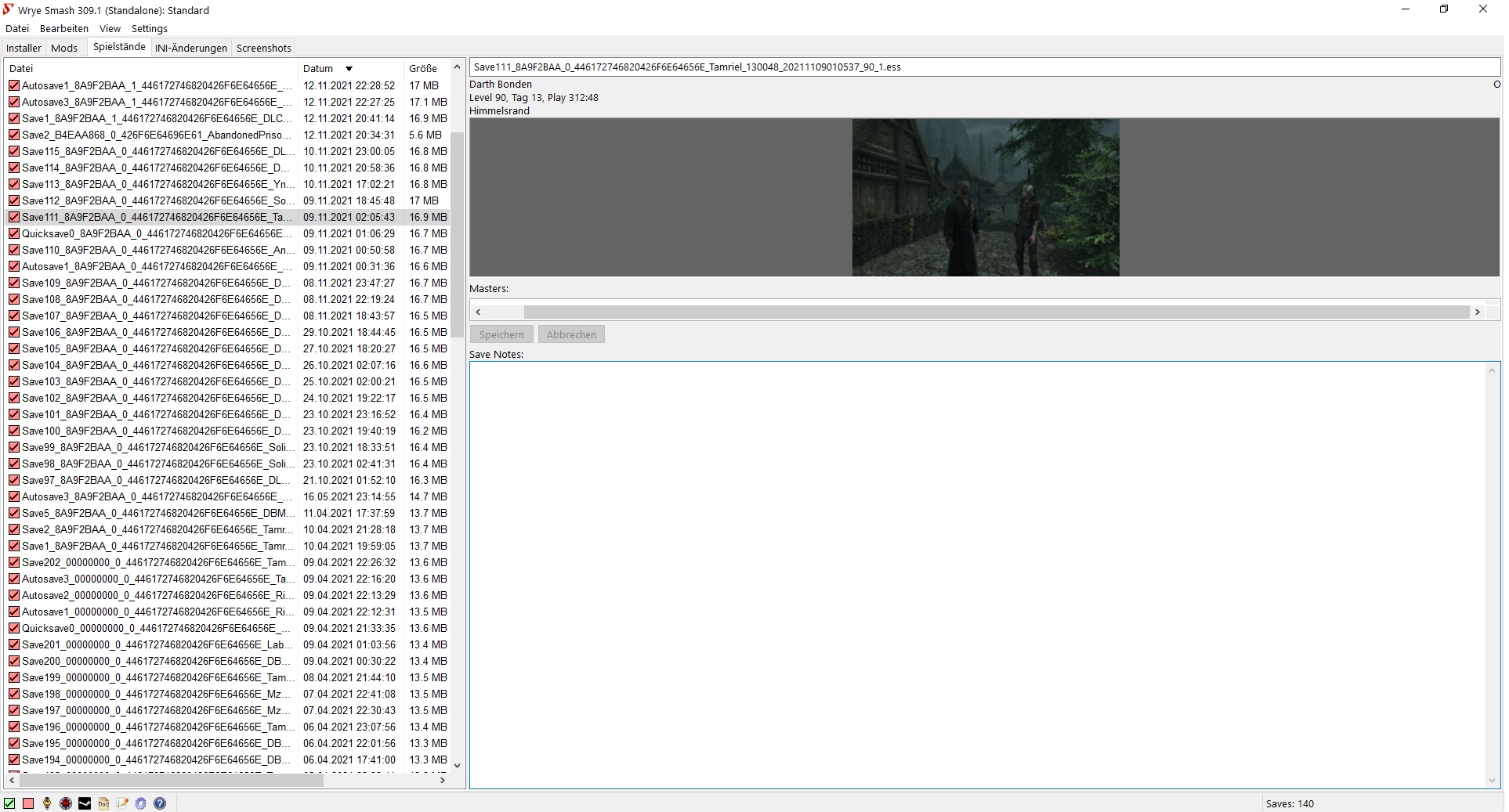Click the save file name input field
This screenshot has width=1509, height=812.
point(983,67)
